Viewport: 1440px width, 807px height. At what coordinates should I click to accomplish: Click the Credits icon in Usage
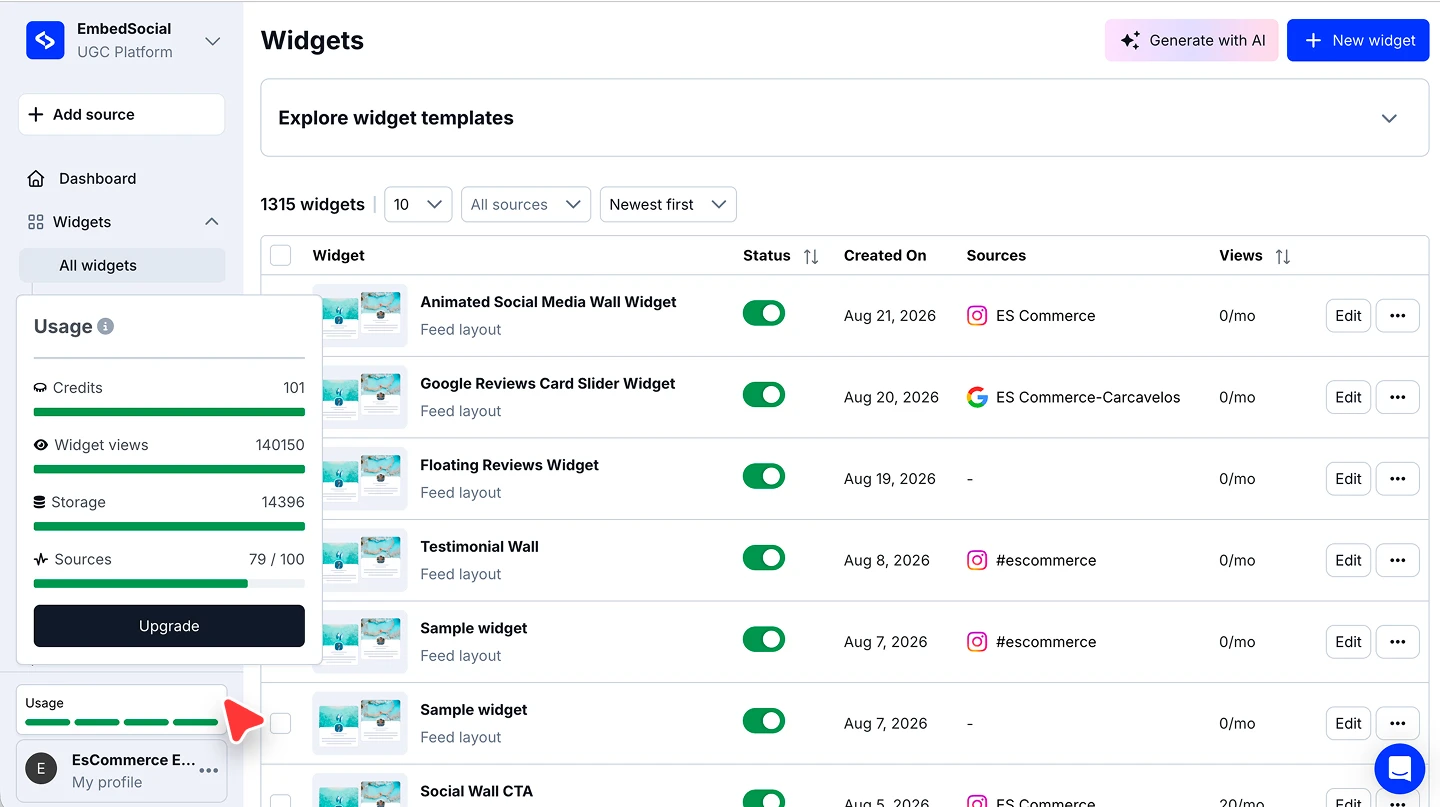coord(41,388)
